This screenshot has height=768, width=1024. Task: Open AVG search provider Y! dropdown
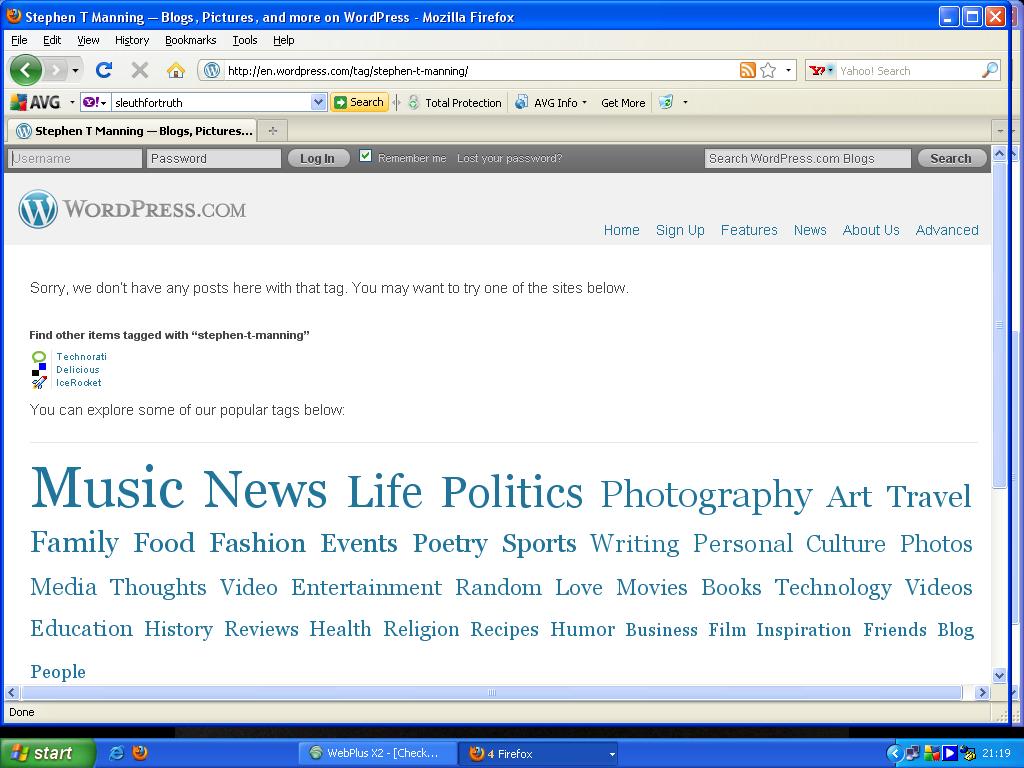[x=95, y=103]
